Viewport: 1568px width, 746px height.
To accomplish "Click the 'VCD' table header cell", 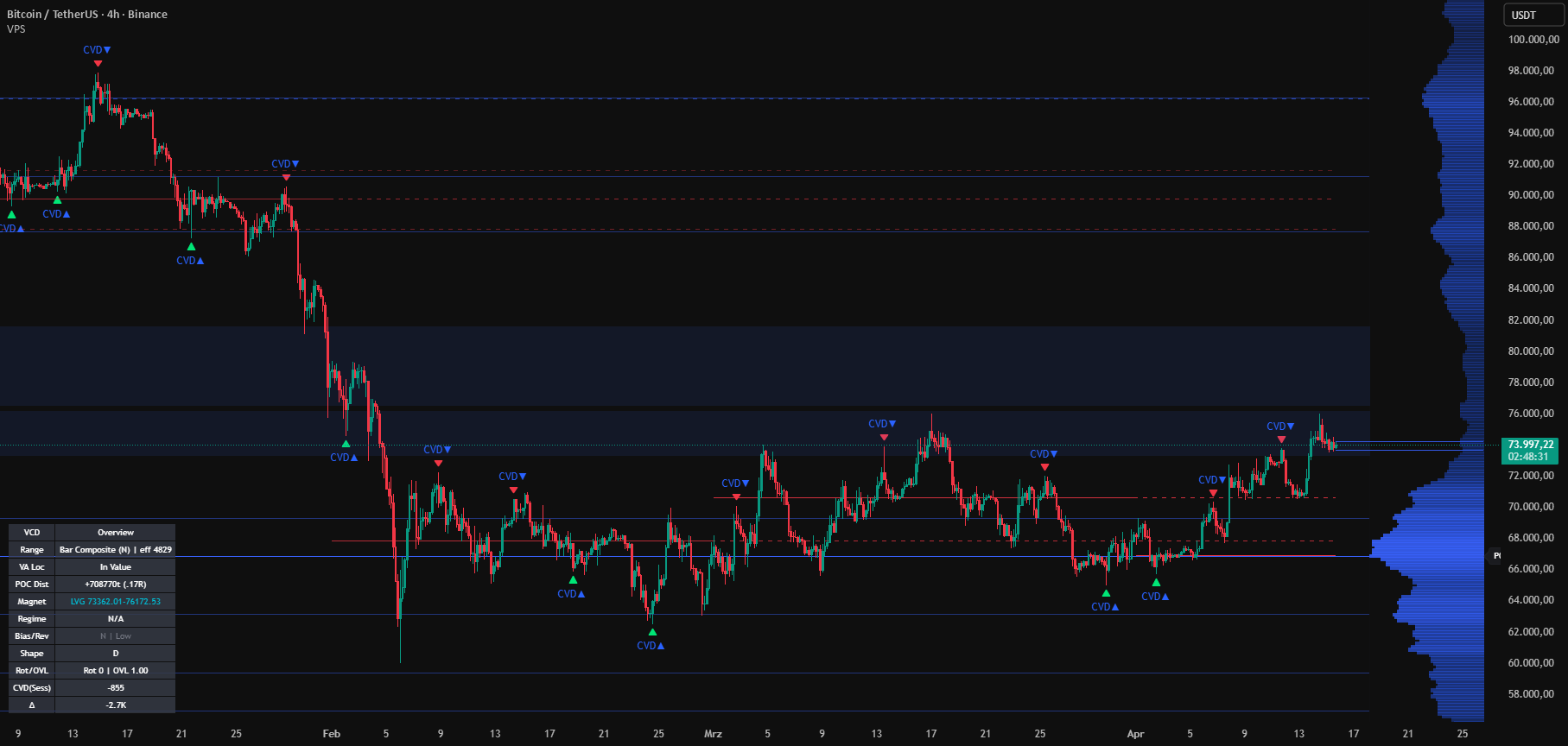I will coord(32,533).
